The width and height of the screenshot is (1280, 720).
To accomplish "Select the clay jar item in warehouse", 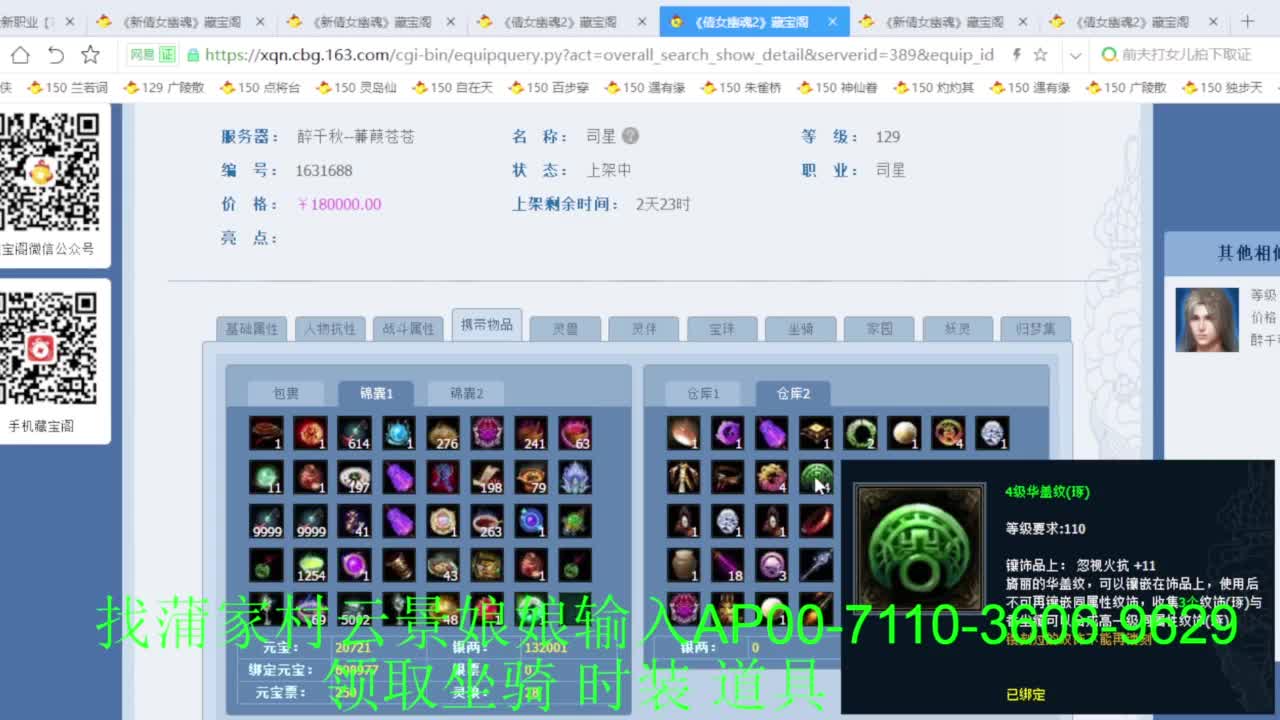I will (x=684, y=565).
